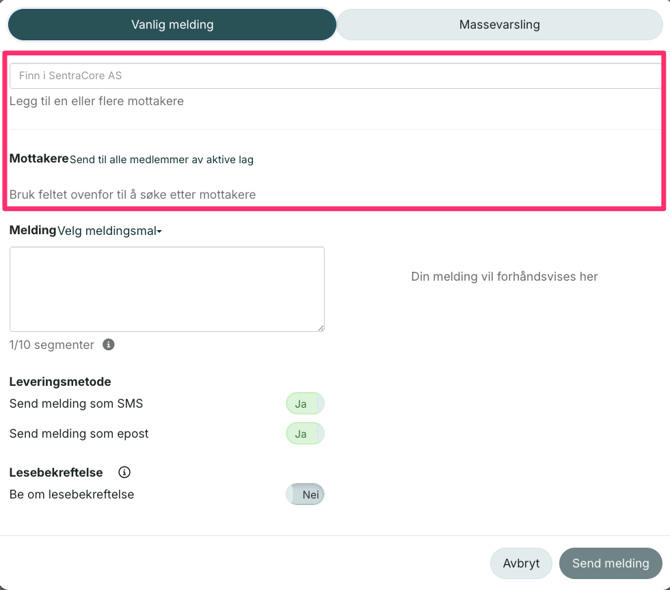Click the 1/10 segmenter counter text
This screenshot has height=590, width=670.
click(52, 345)
